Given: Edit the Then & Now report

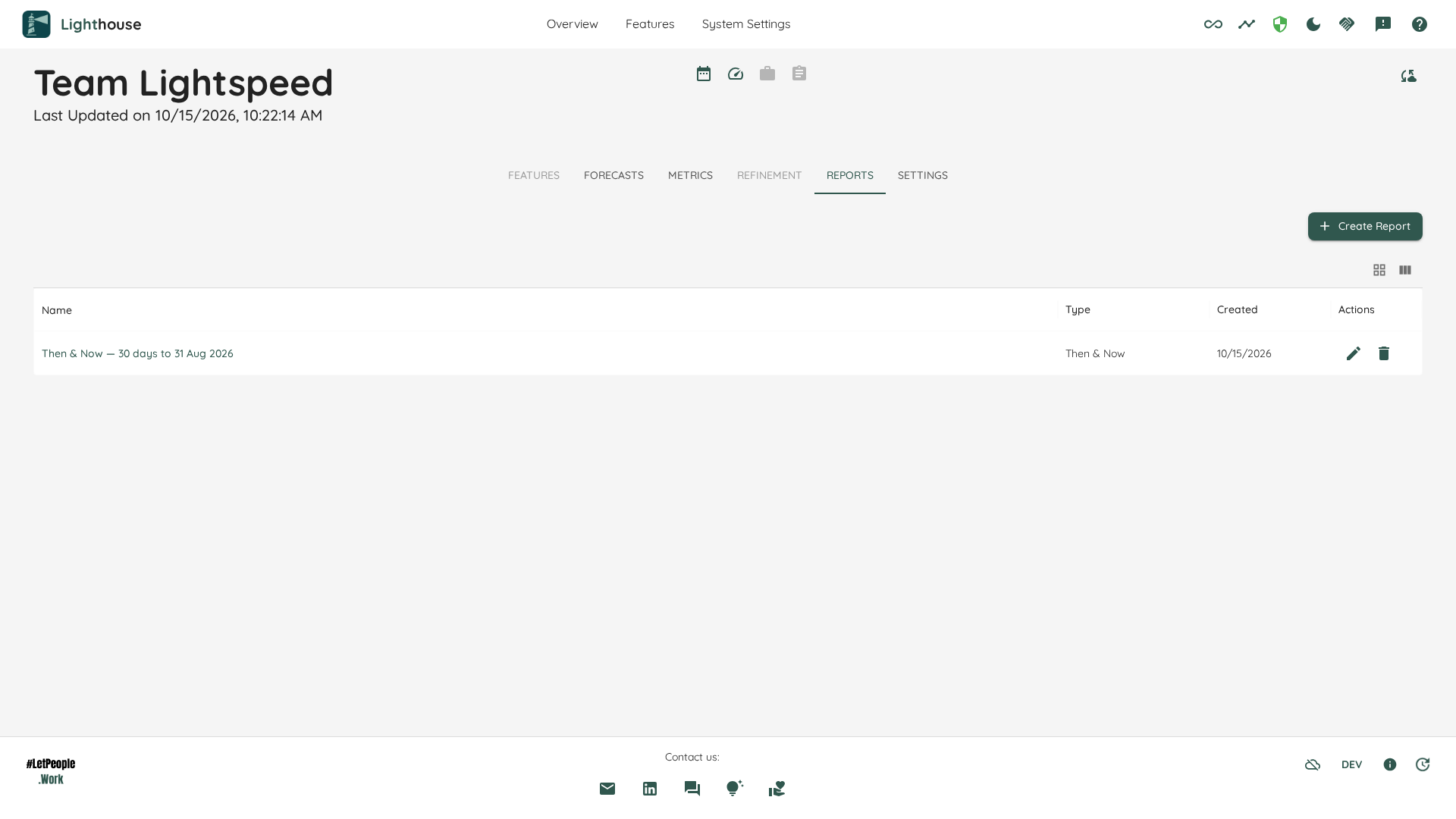Looking at the screenshot, I should click(1354, 353).
